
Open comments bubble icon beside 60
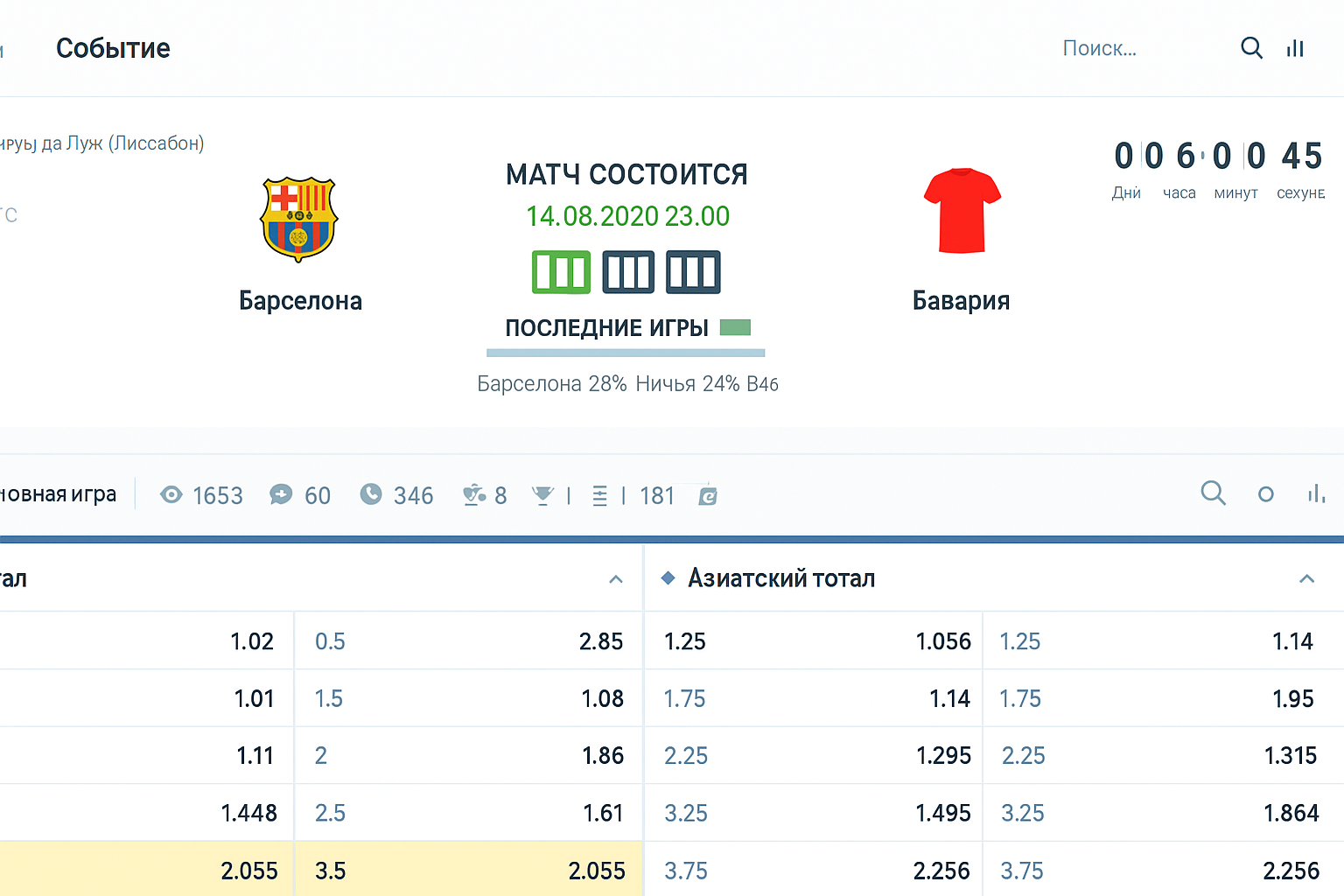[281, 495]
